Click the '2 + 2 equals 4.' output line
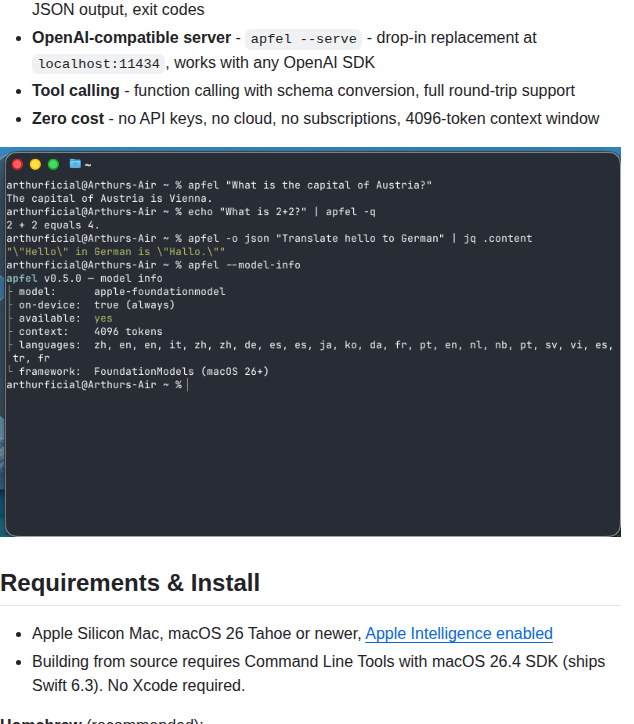The width and height of the screenshot is (634, 724). 53,225
